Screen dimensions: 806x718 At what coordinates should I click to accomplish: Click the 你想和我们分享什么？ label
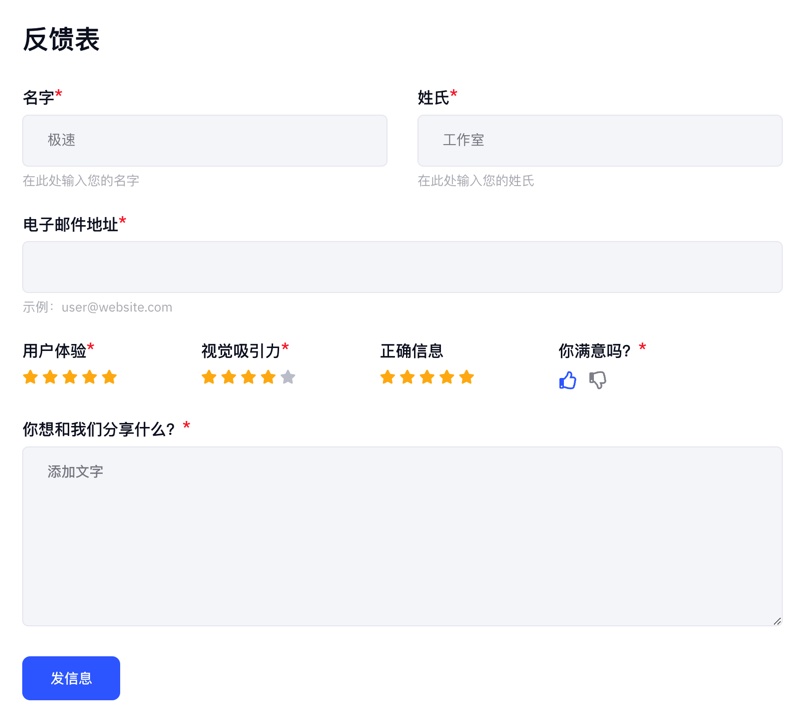point(99,429)
